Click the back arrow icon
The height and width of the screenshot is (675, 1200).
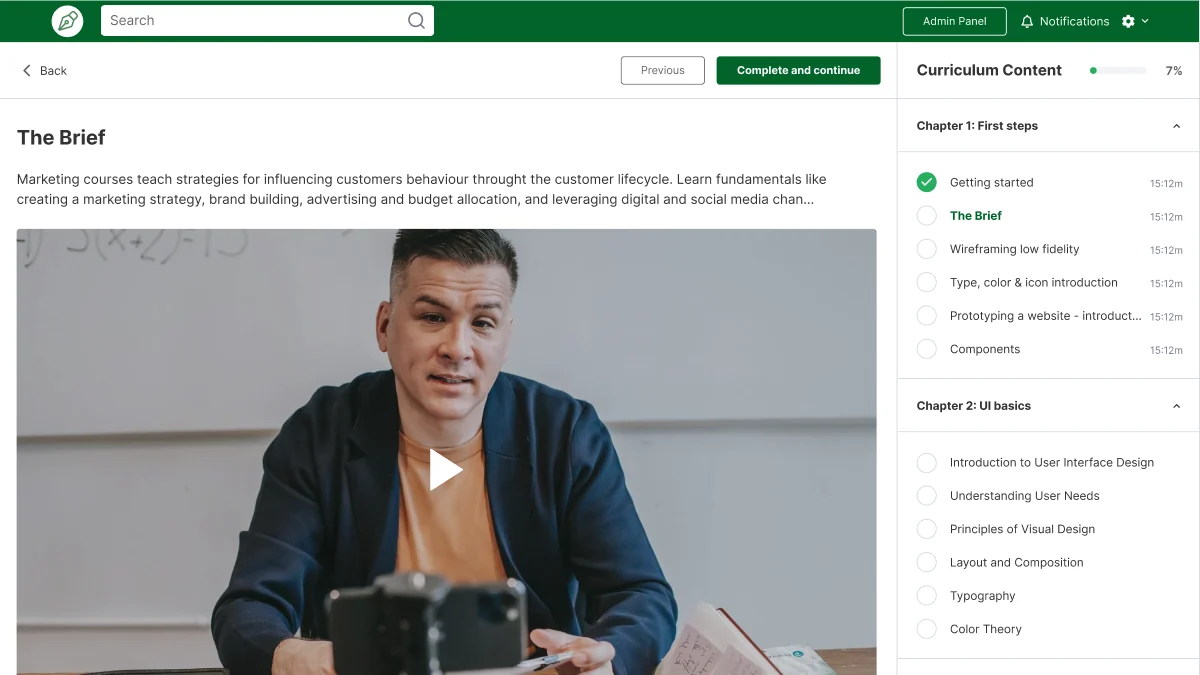(x=27, y=70)
